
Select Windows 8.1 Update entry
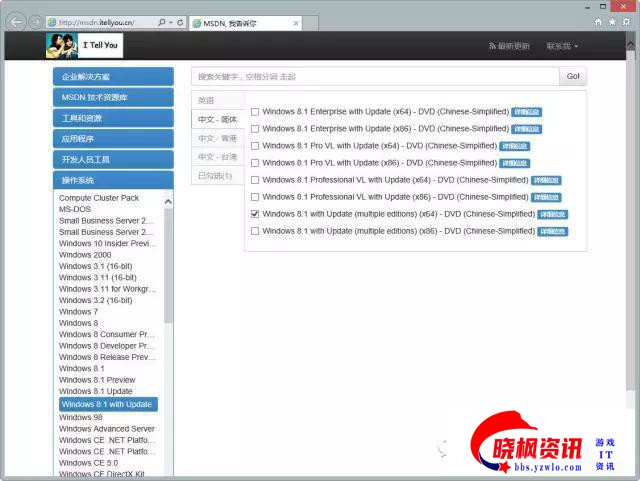point(96,391)
